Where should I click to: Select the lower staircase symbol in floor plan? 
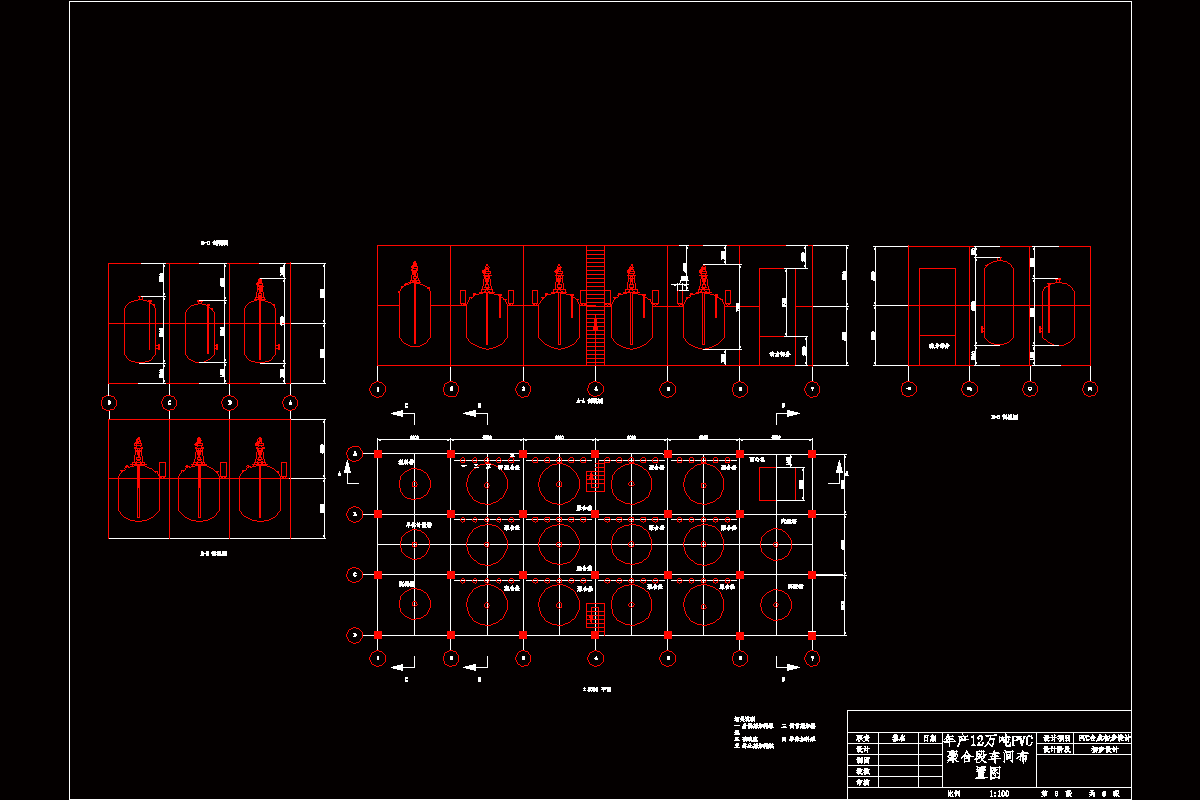[x=595, y=617]
